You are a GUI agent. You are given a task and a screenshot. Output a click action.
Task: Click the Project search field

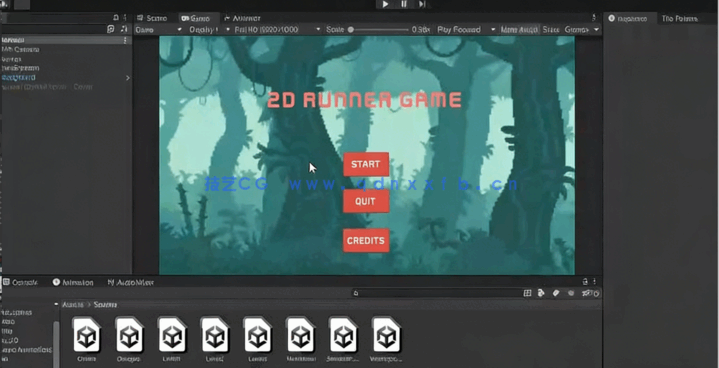coord(437,293)
